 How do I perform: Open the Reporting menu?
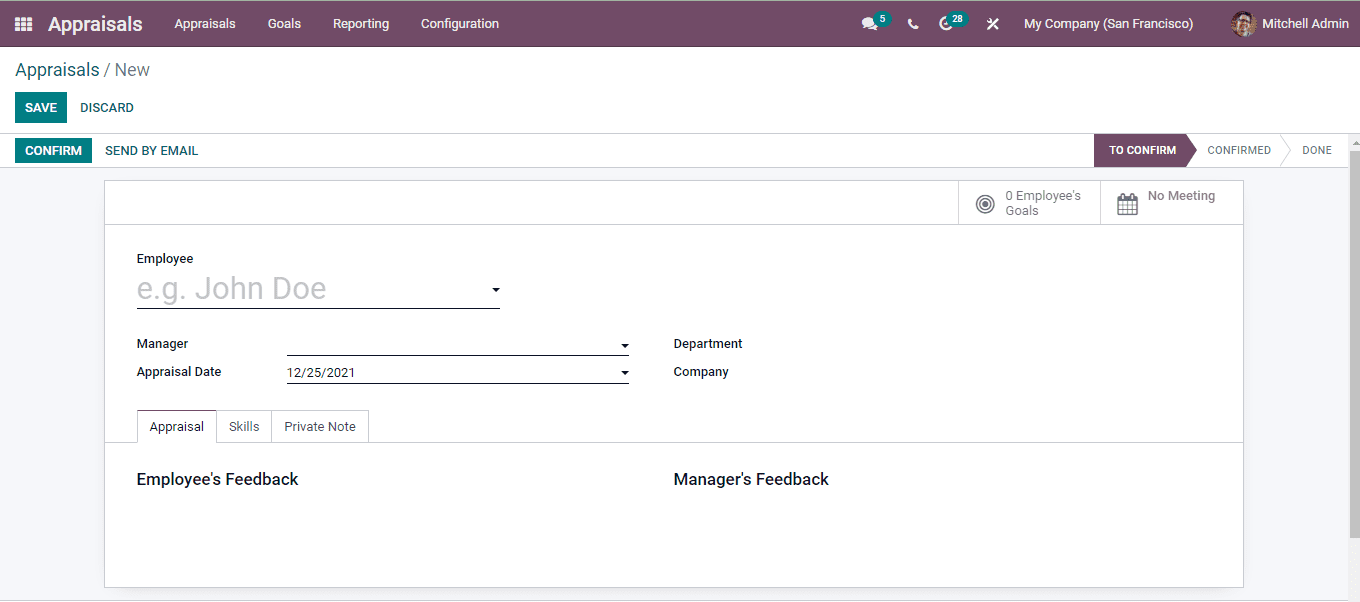click(x=361, y=24)
